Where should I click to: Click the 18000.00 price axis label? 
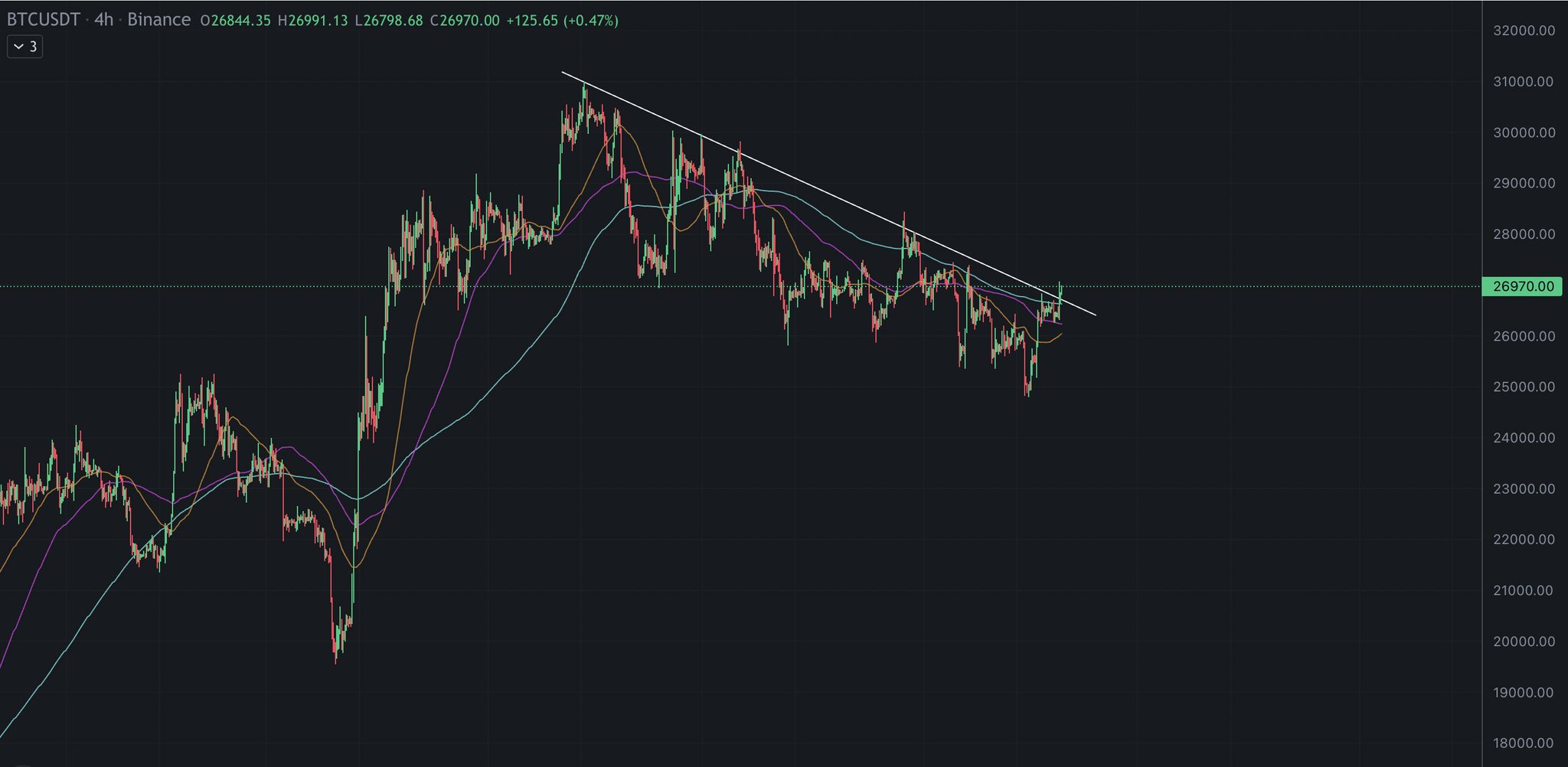[1524, 743]
